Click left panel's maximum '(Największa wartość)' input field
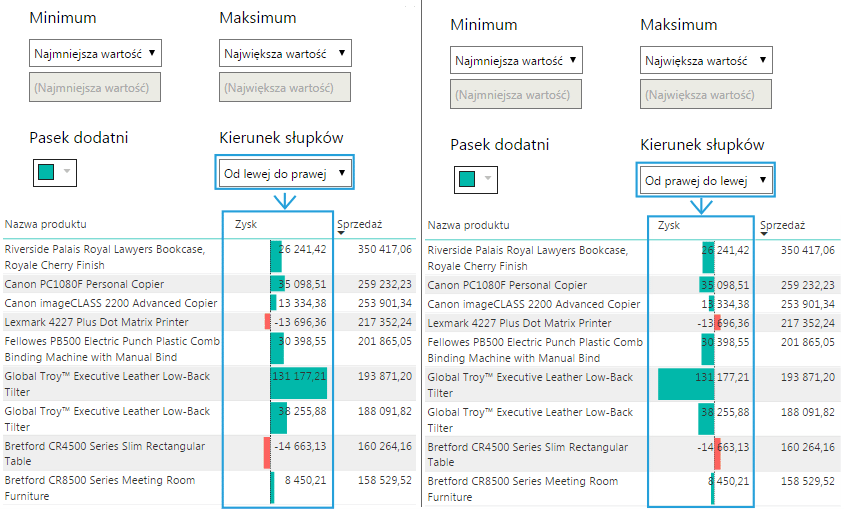 tap(285, 88)
